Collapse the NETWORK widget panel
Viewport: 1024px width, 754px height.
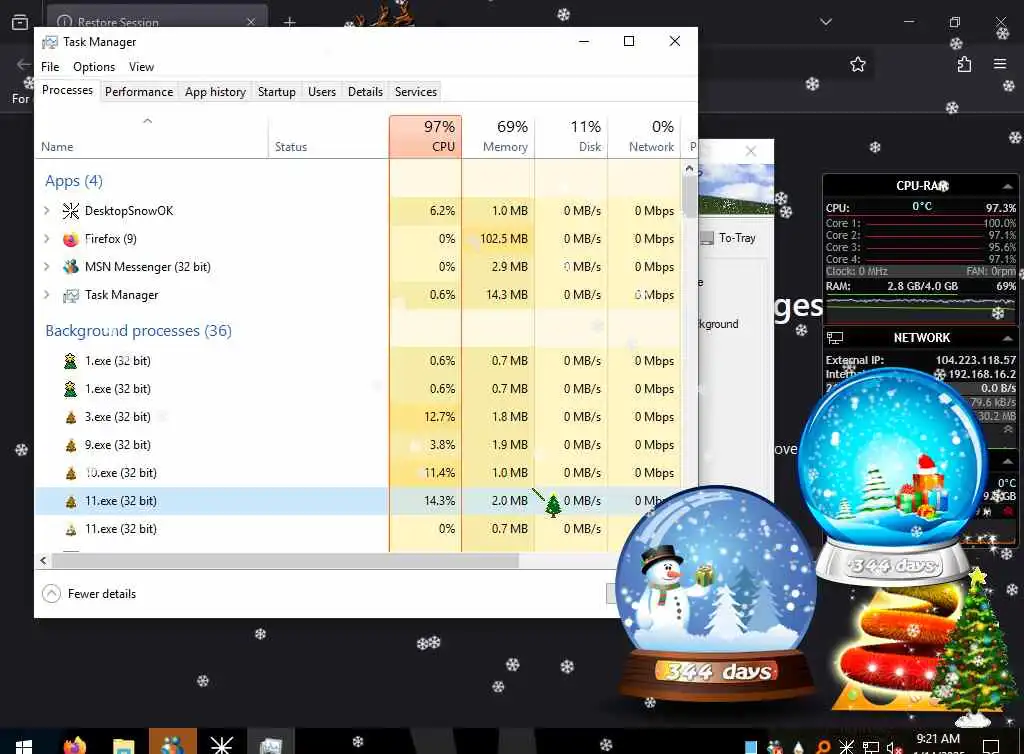pos(1008,338)
